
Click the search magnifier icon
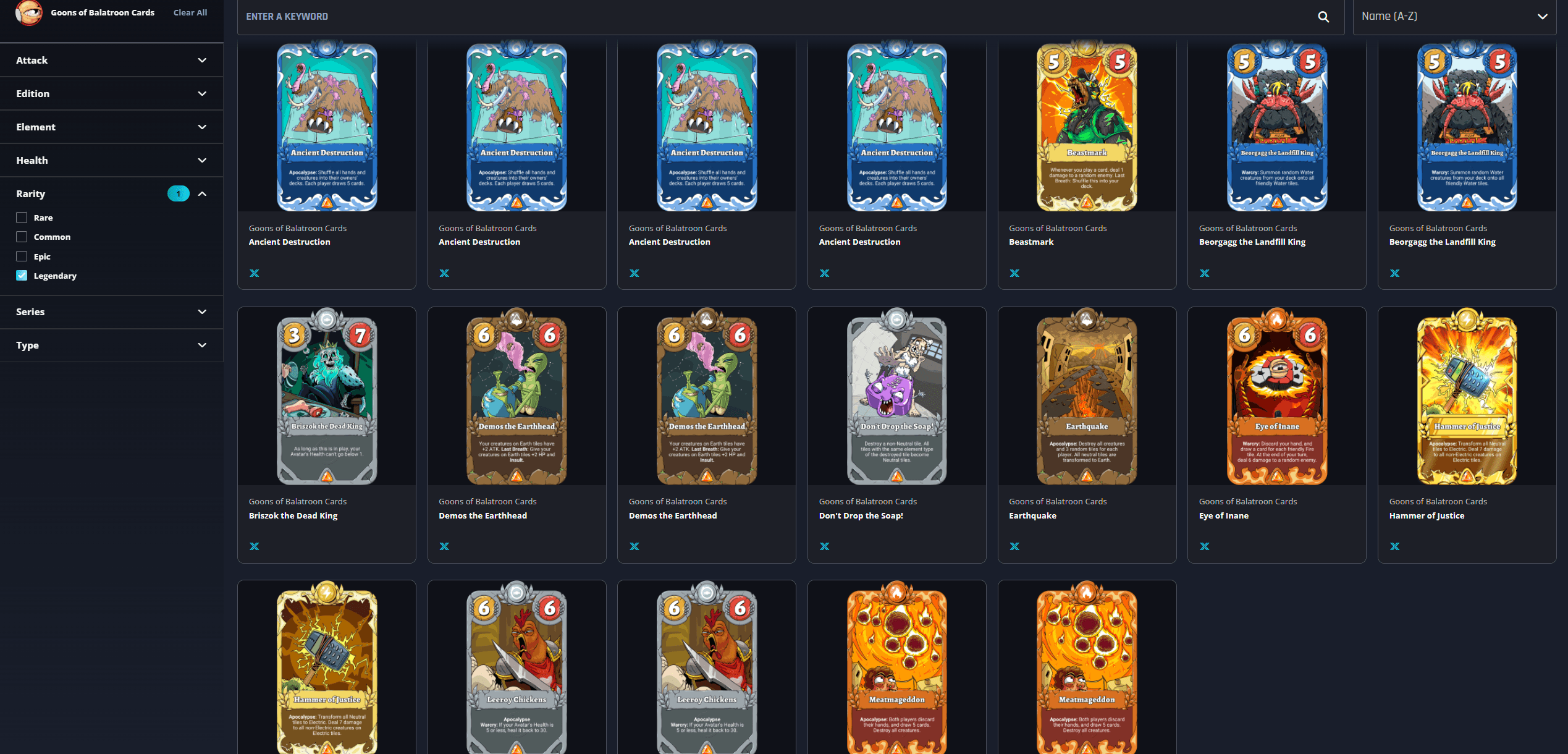click(x=1323, y=17)
